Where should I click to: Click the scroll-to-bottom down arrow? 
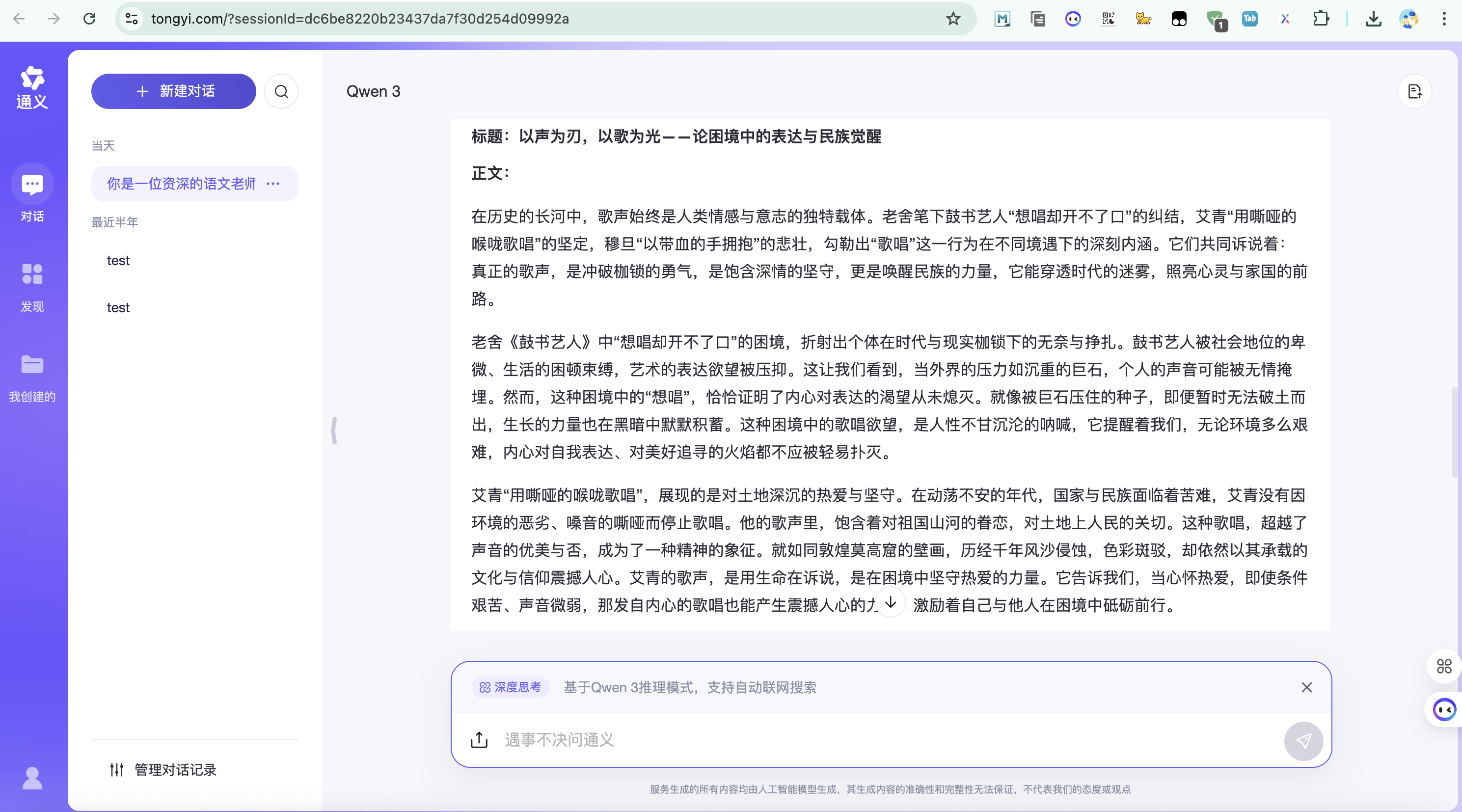tap(891, 602)
